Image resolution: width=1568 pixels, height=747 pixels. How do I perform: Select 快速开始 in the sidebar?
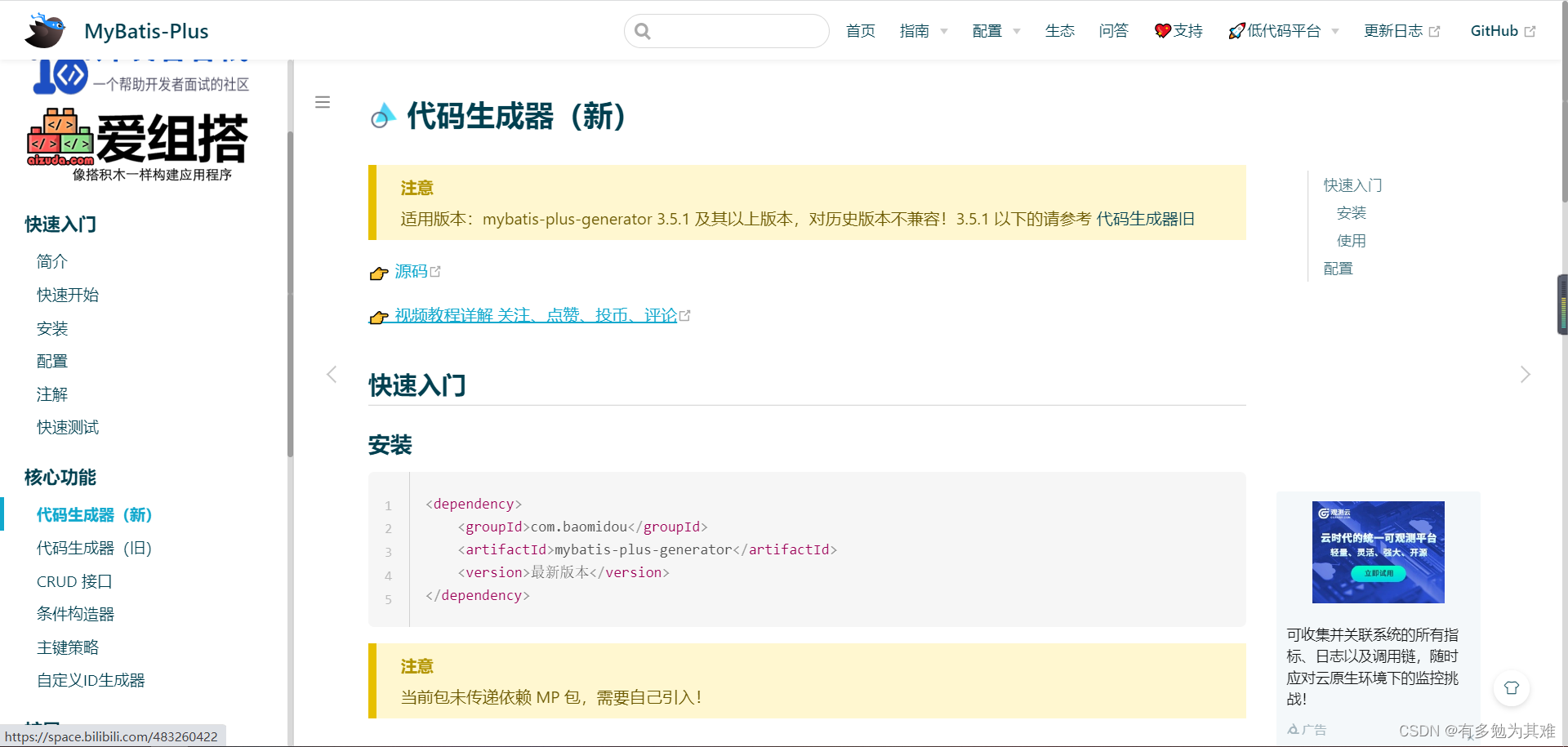point(68,295)
